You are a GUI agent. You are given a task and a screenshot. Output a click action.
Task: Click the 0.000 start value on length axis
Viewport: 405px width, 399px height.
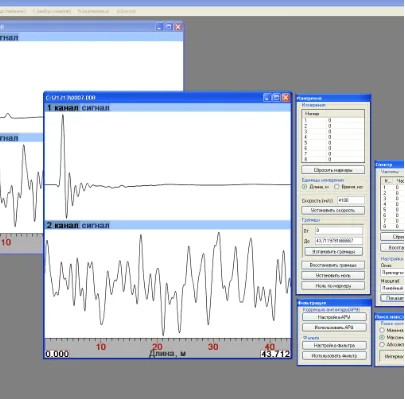click(57, 354)
